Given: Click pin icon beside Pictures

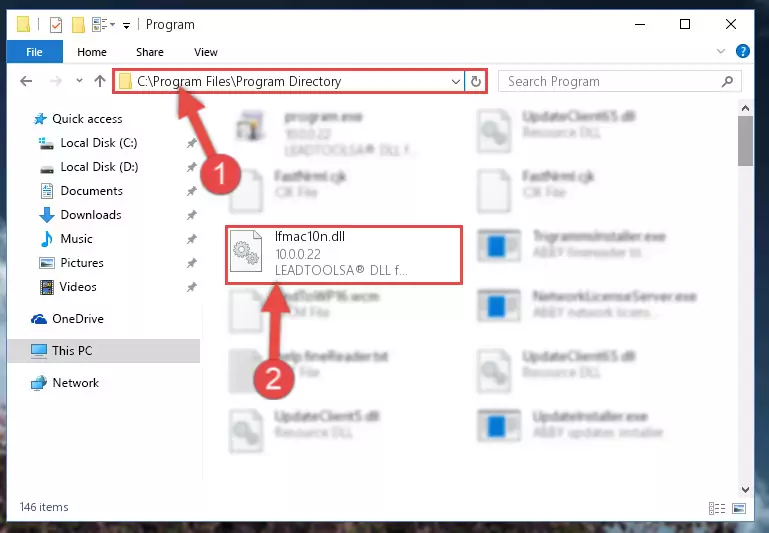Looking at the screenshot, I should tap(191, 263).
